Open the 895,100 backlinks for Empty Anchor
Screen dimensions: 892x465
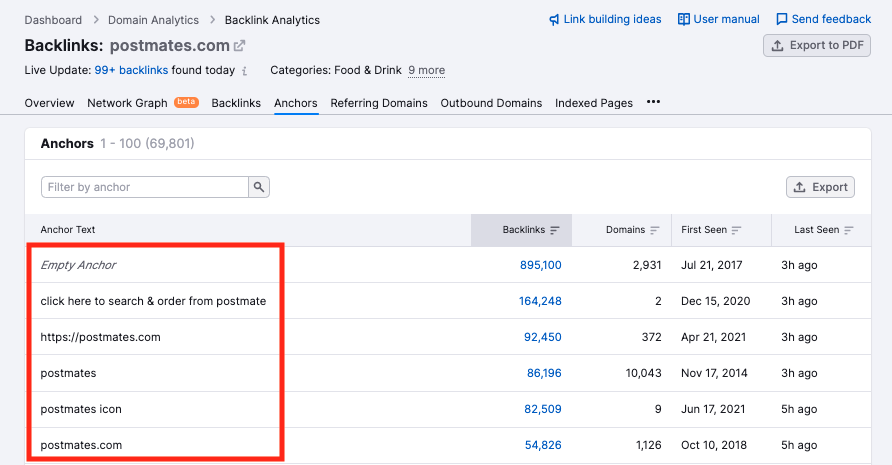540,265
